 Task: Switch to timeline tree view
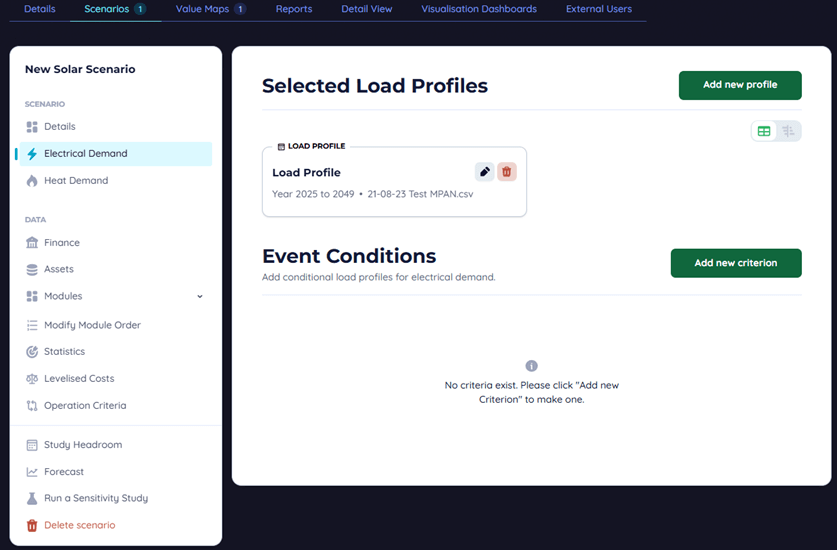click(x=788, y=131)
